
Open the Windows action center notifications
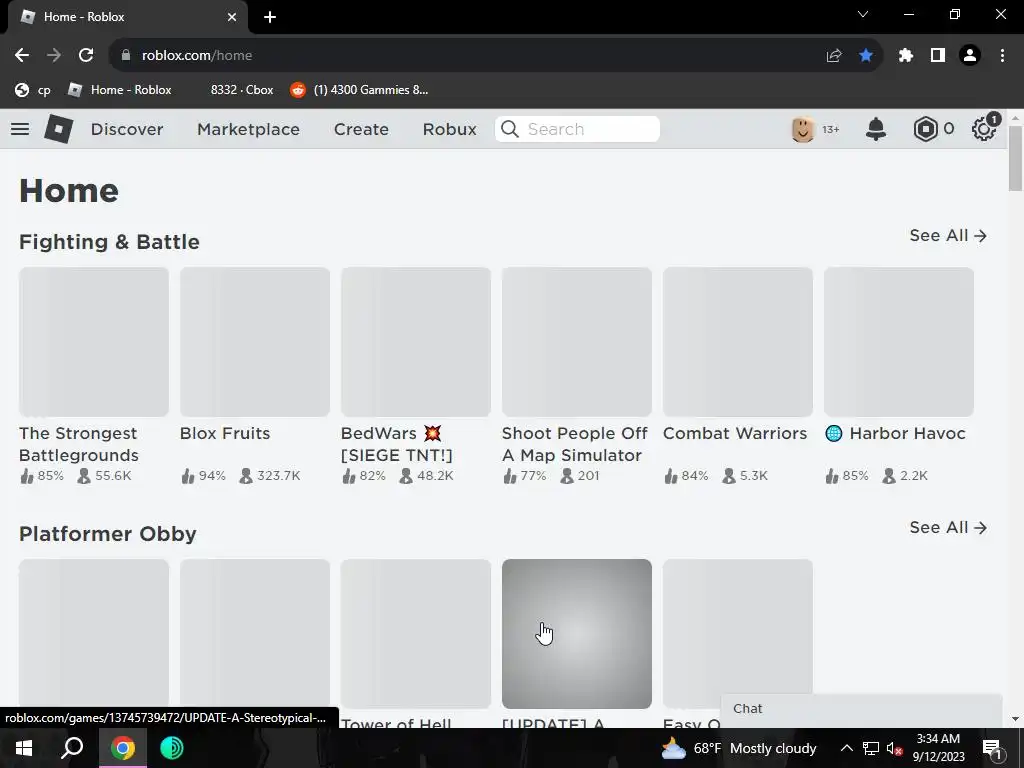pyautogui.click(x=992, y=748)
